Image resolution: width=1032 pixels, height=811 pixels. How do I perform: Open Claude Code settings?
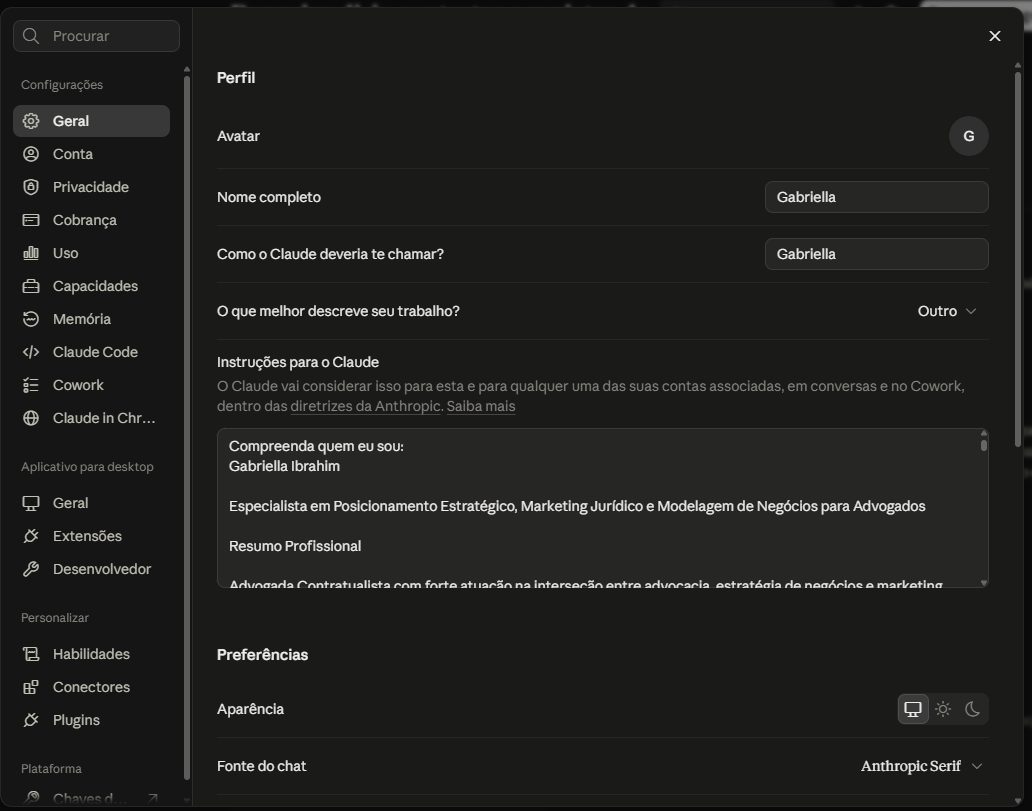(x=91, y=352)
